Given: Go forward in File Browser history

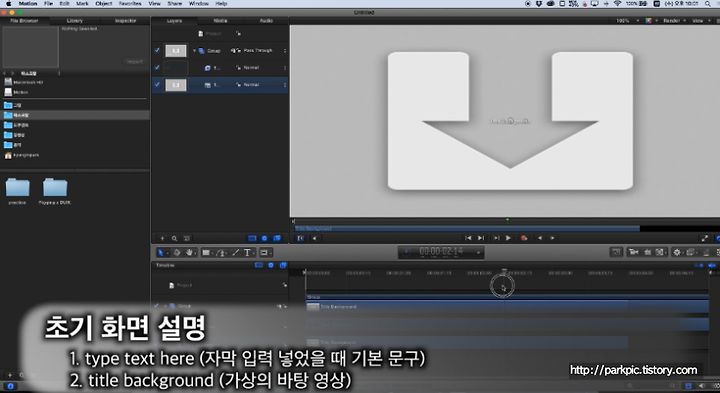Looking at the screenshot, I should tap(12, 73).
